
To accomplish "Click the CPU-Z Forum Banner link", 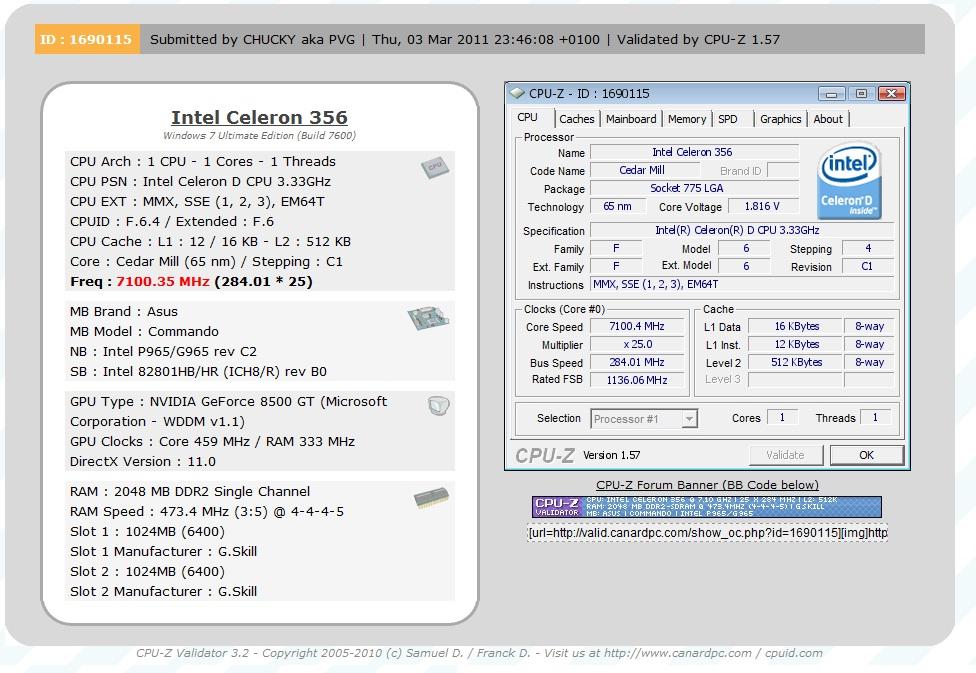I will pyautogui.click(x=707, y=485).
